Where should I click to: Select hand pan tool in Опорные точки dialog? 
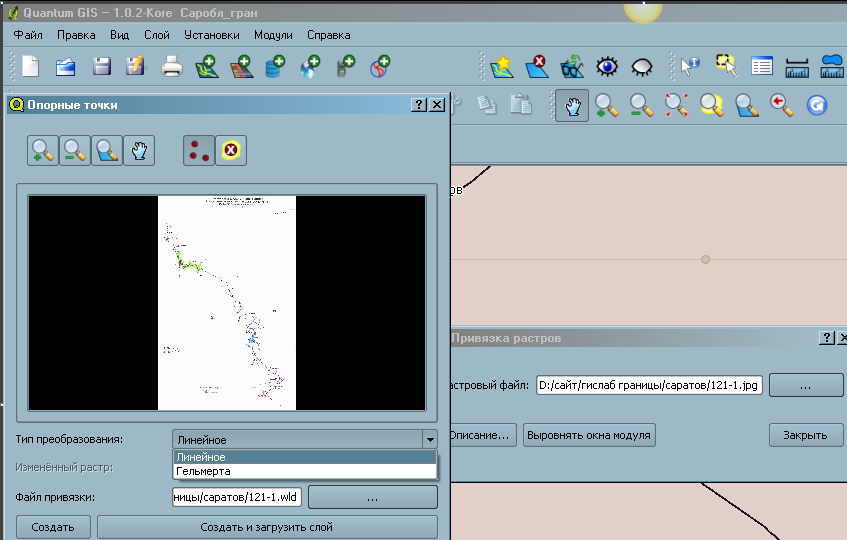[x=141, y=150]
